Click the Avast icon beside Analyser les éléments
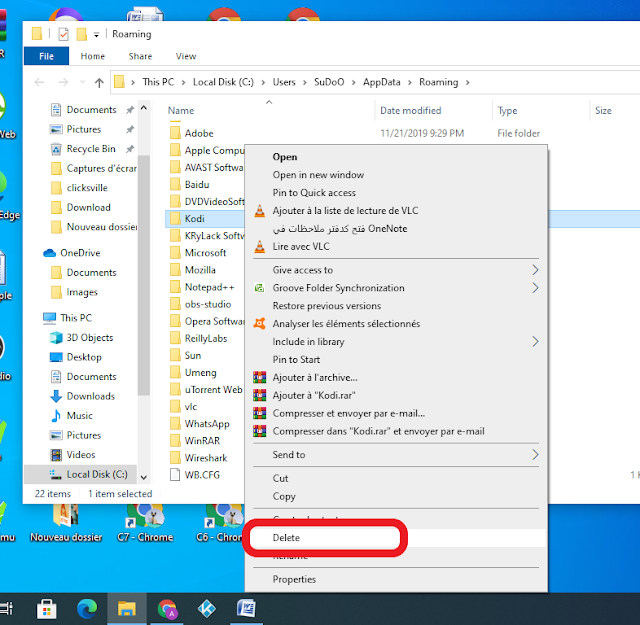 point(260,324)
